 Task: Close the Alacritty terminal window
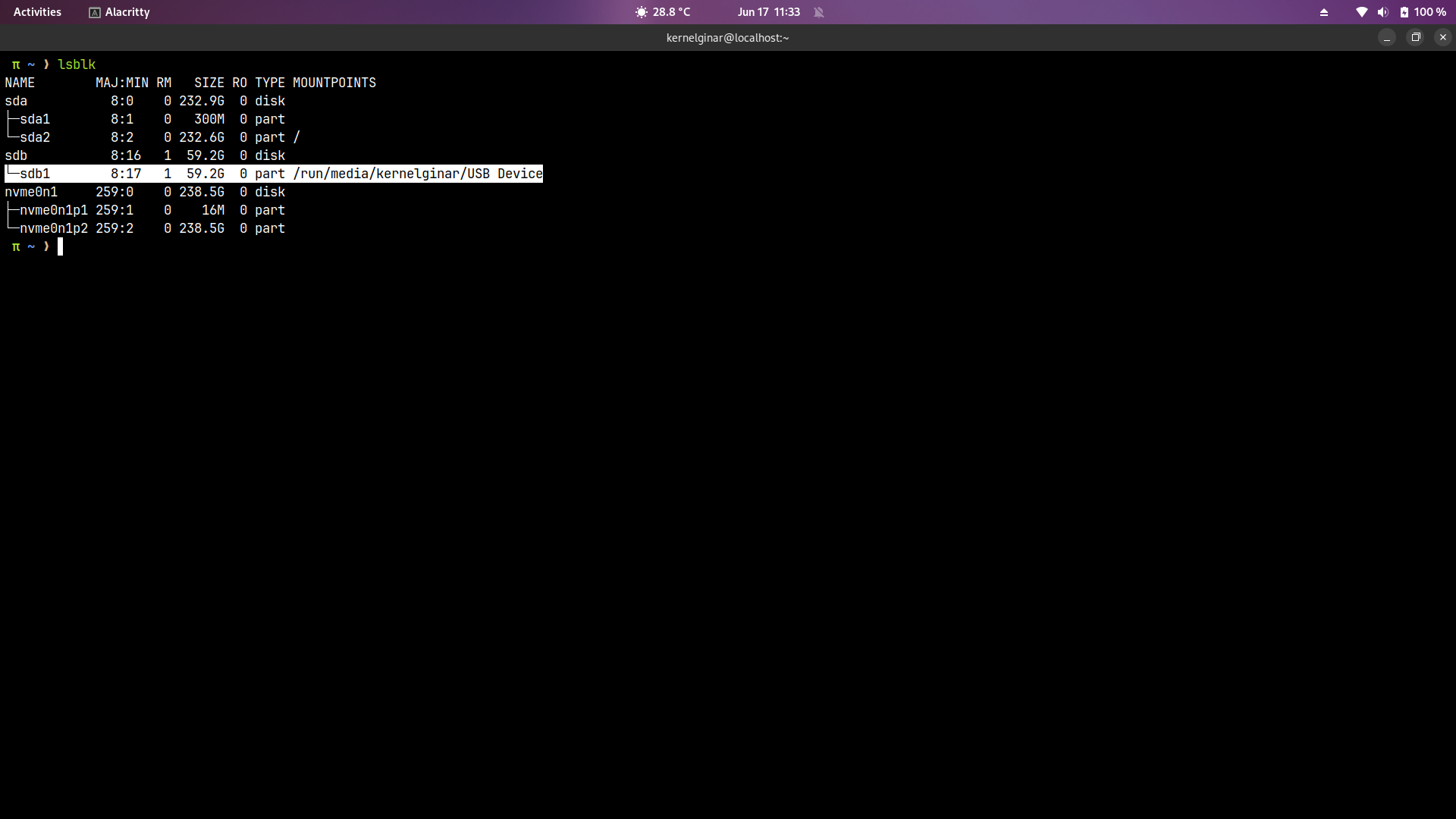(x=1443, y=37)
